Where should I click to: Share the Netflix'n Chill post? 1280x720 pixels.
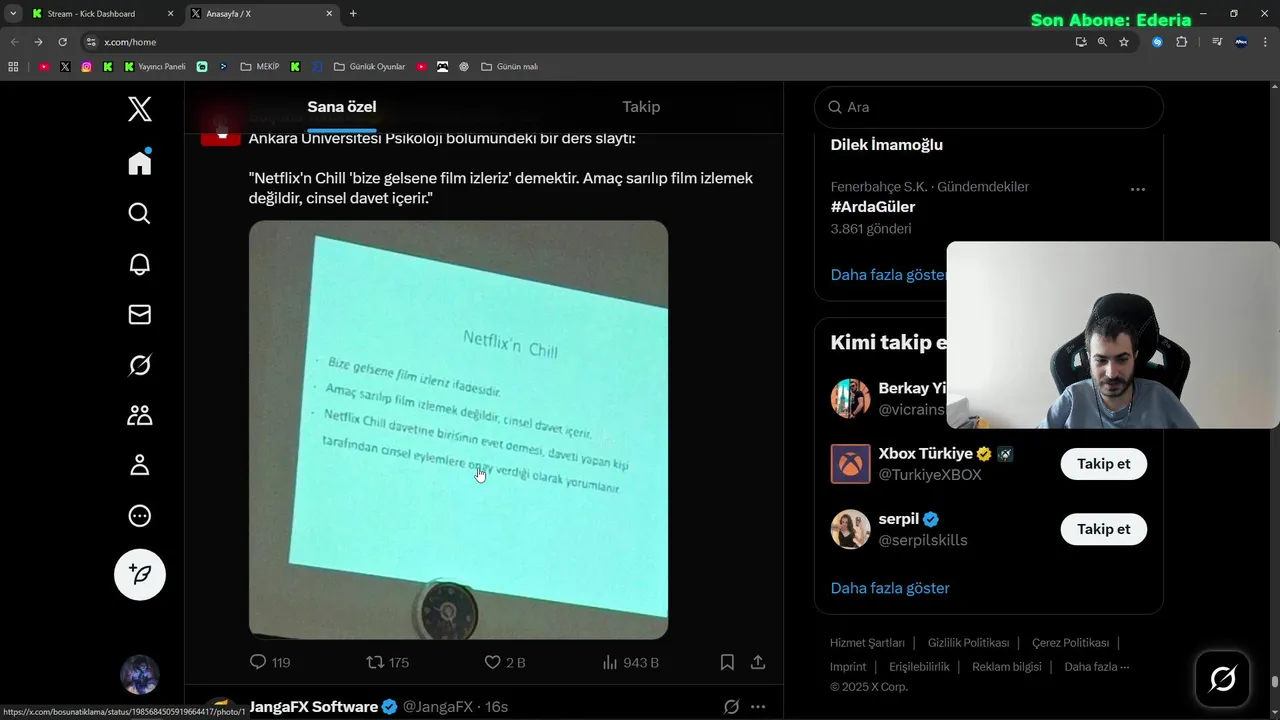pos(758,662)
